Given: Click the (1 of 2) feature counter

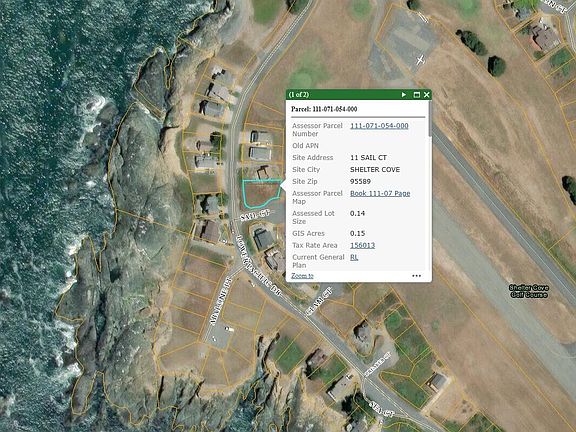Looking at the screenshot, I should tap(299, 95).
